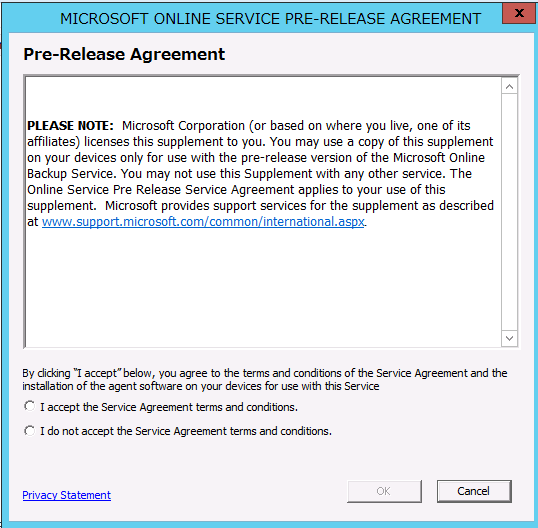Select the 'I do not accept' radio circle
This screenshot has width=538, height=528.
tap(30, 431)
